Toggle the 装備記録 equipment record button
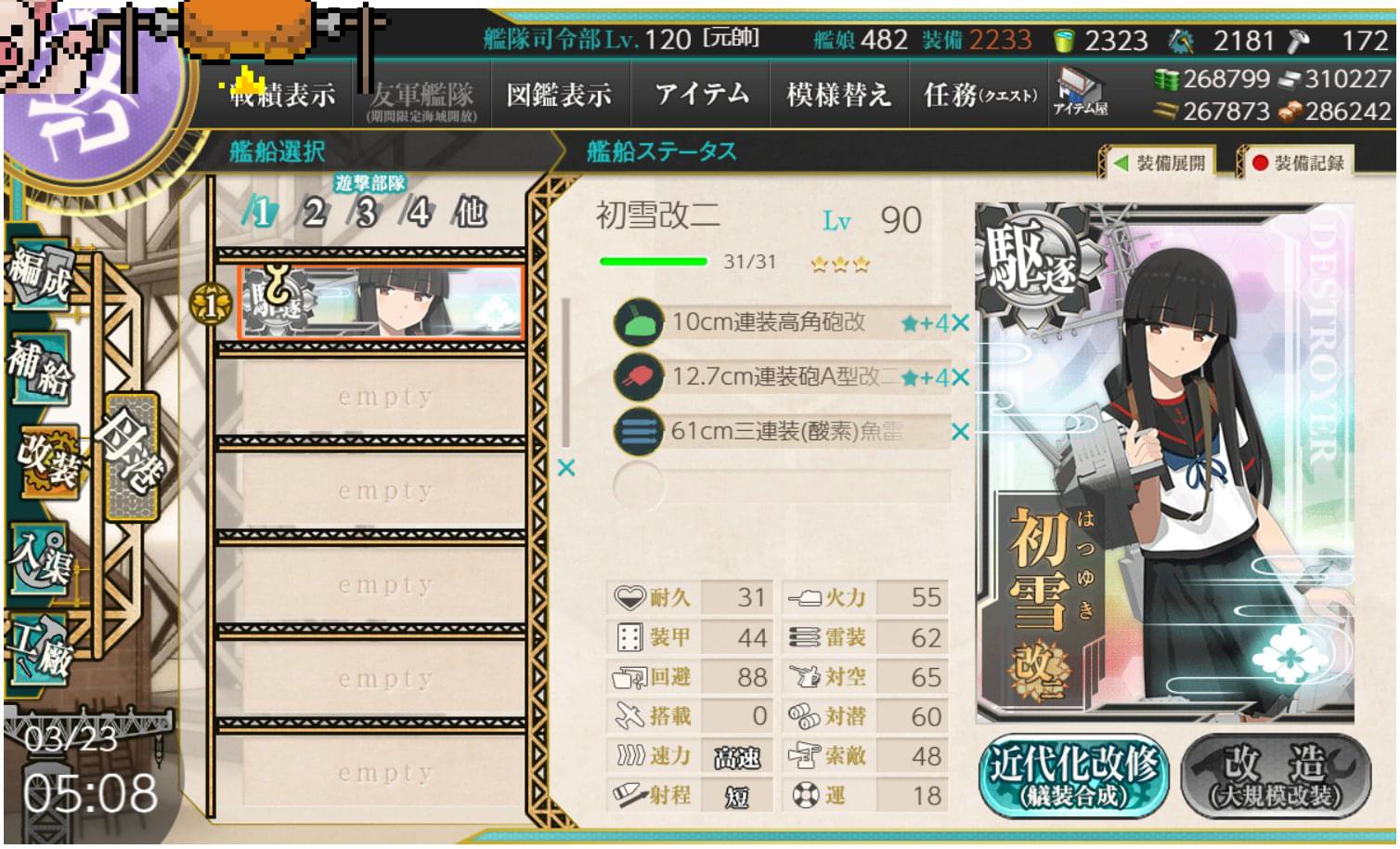Screen dimensions: 1400x849 1298,163
